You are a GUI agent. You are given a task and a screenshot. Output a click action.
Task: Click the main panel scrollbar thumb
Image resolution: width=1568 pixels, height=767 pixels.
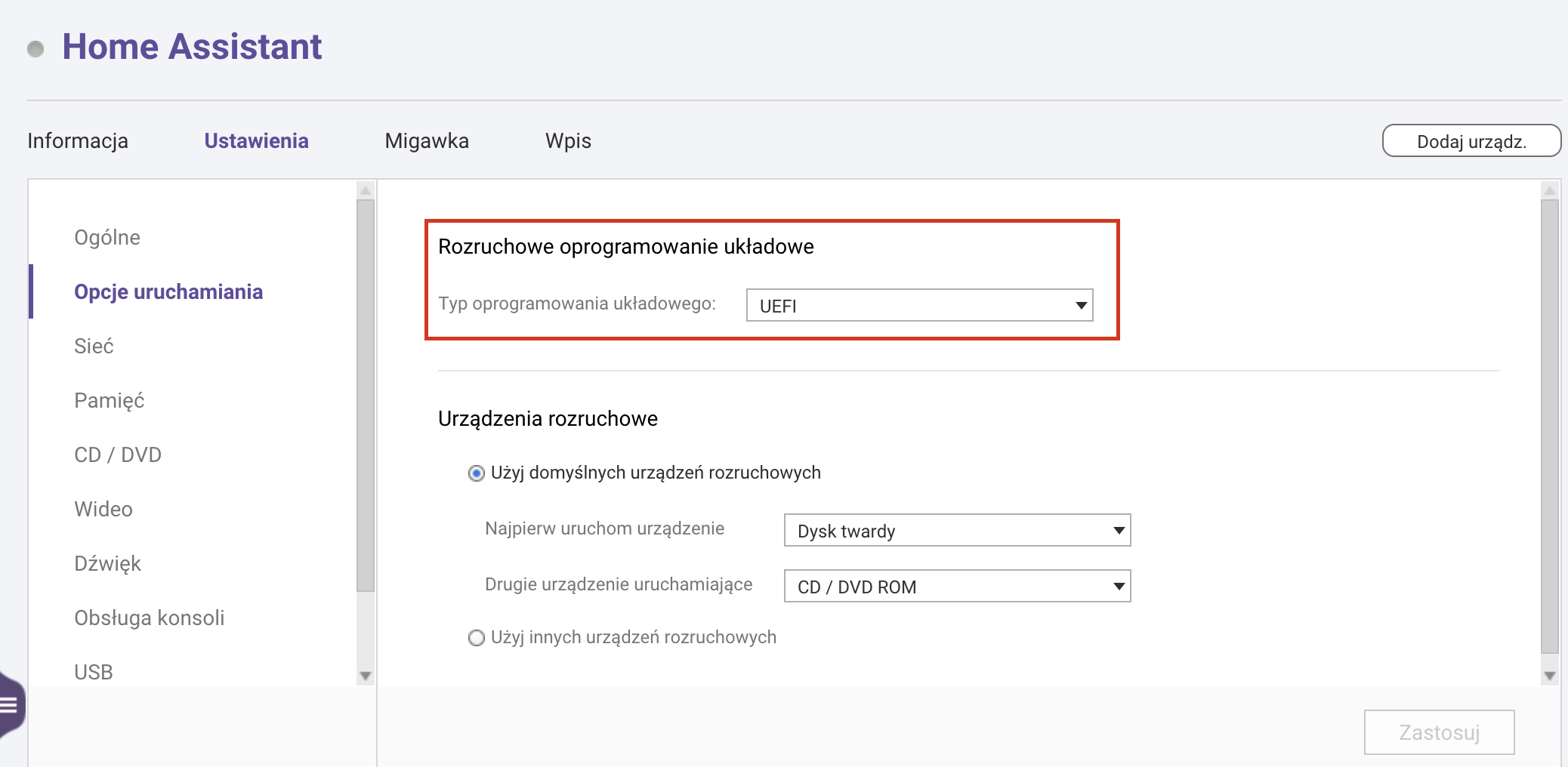pyautogui.click(x=1550, y=426)
